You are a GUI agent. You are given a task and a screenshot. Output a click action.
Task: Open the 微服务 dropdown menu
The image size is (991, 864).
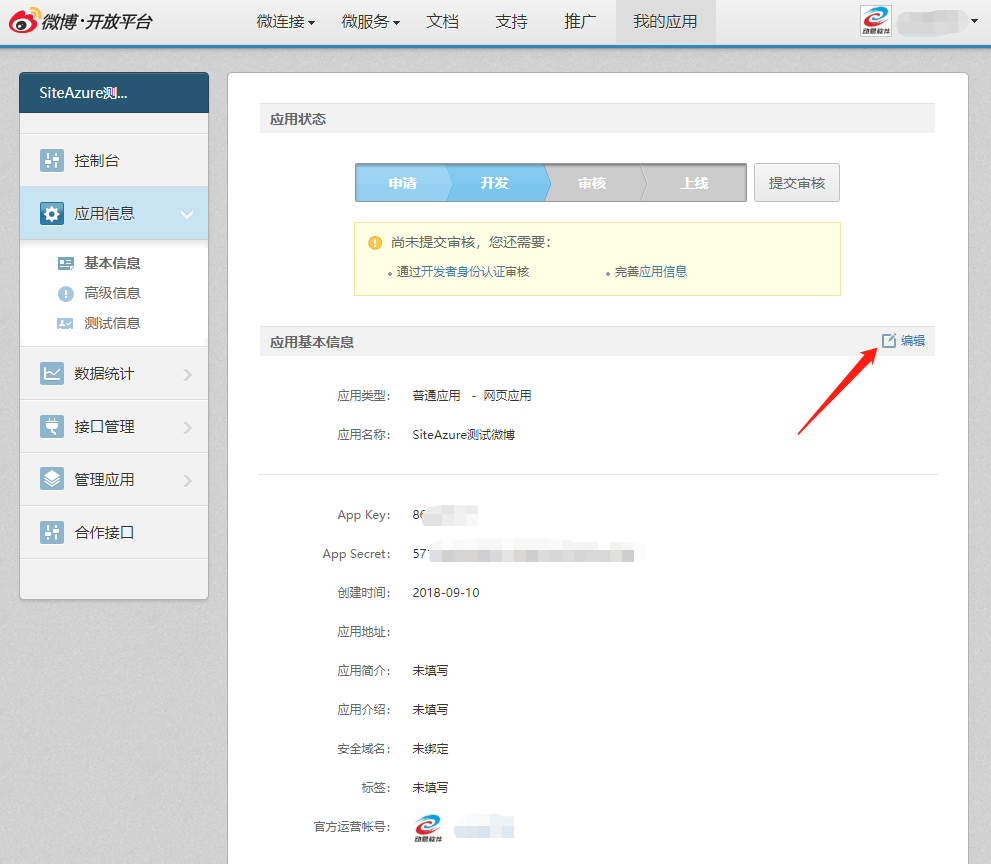tap(370, 21)
